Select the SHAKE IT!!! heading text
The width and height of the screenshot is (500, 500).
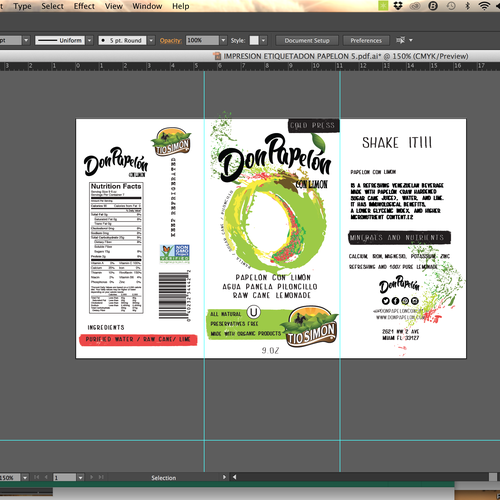pos(397,143)
